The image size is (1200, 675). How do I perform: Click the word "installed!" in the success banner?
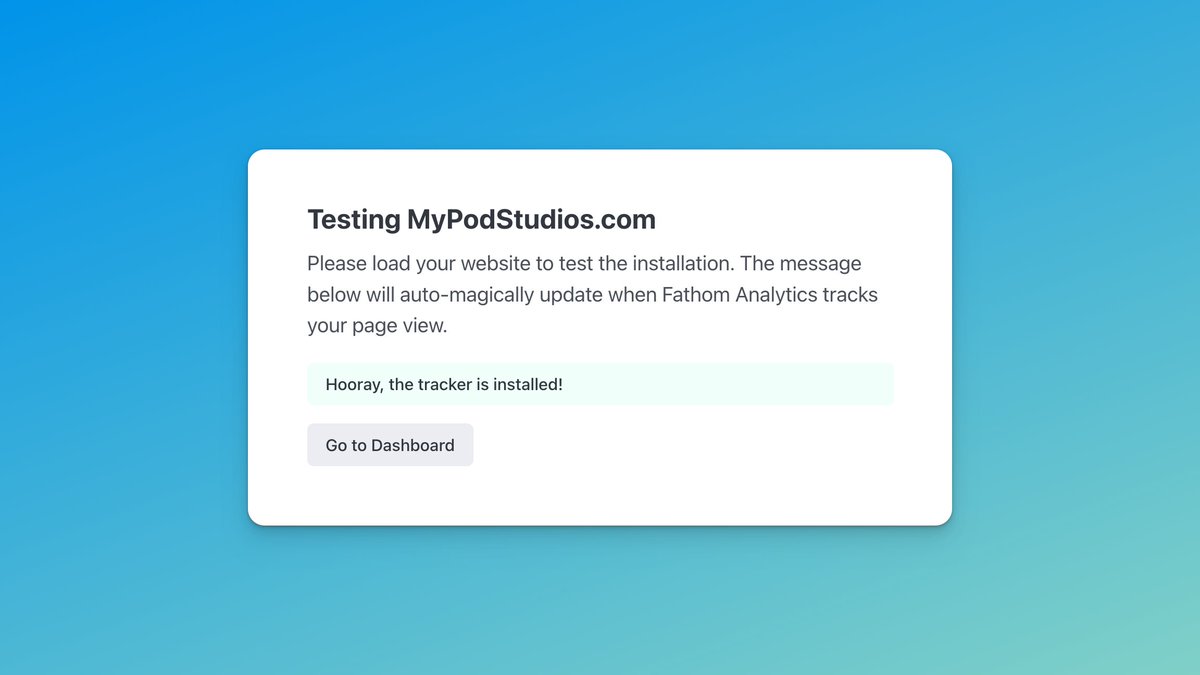coord(527,384)
